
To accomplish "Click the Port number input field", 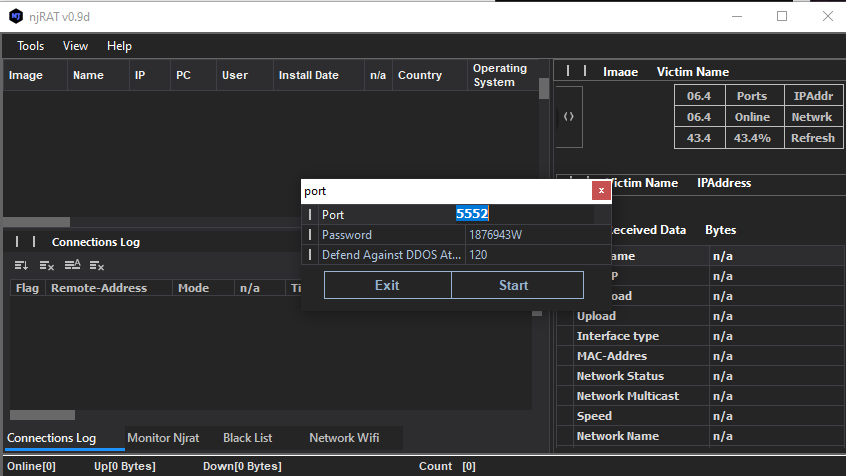I will (x=530, y=214).
